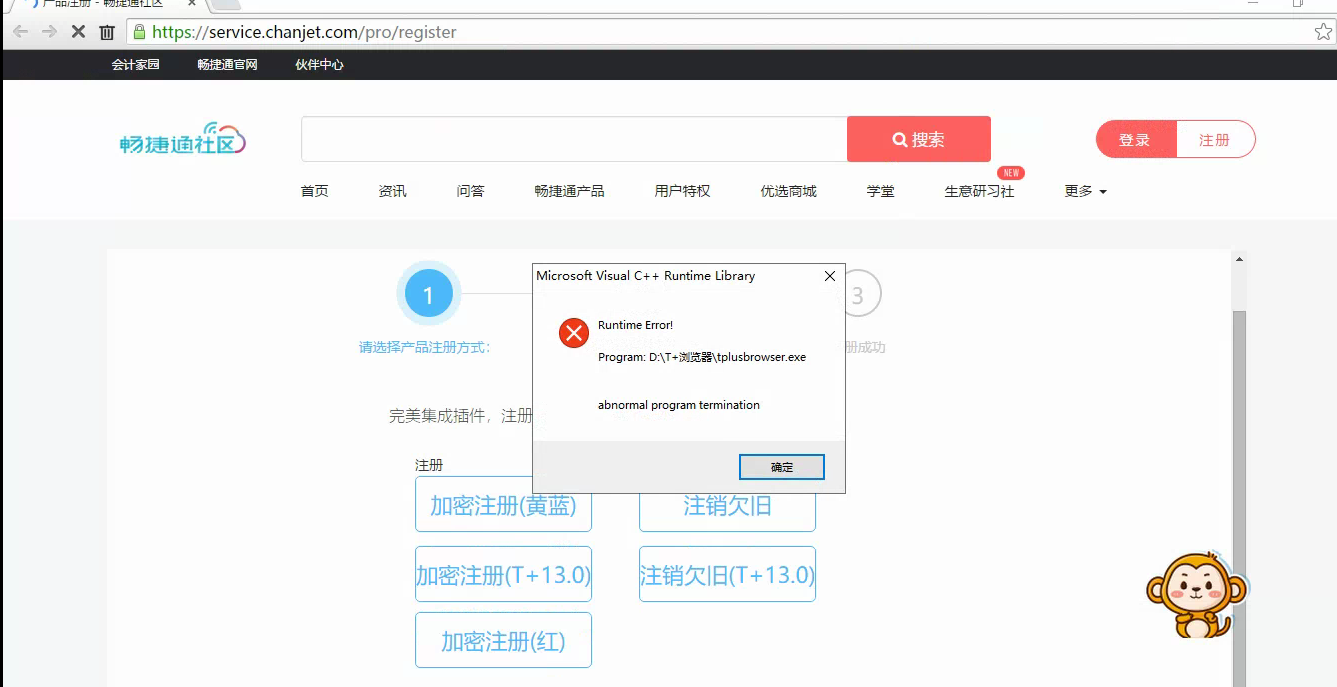
Task: Choose 加密注册(黄蓝) registration option
Action: [x=503, y=505]
